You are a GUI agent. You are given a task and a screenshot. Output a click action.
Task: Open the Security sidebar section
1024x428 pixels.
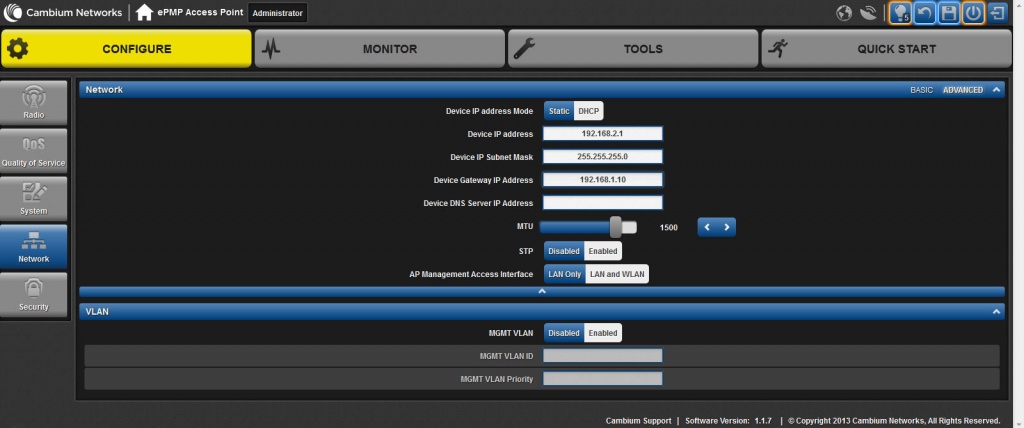(34, 296)
